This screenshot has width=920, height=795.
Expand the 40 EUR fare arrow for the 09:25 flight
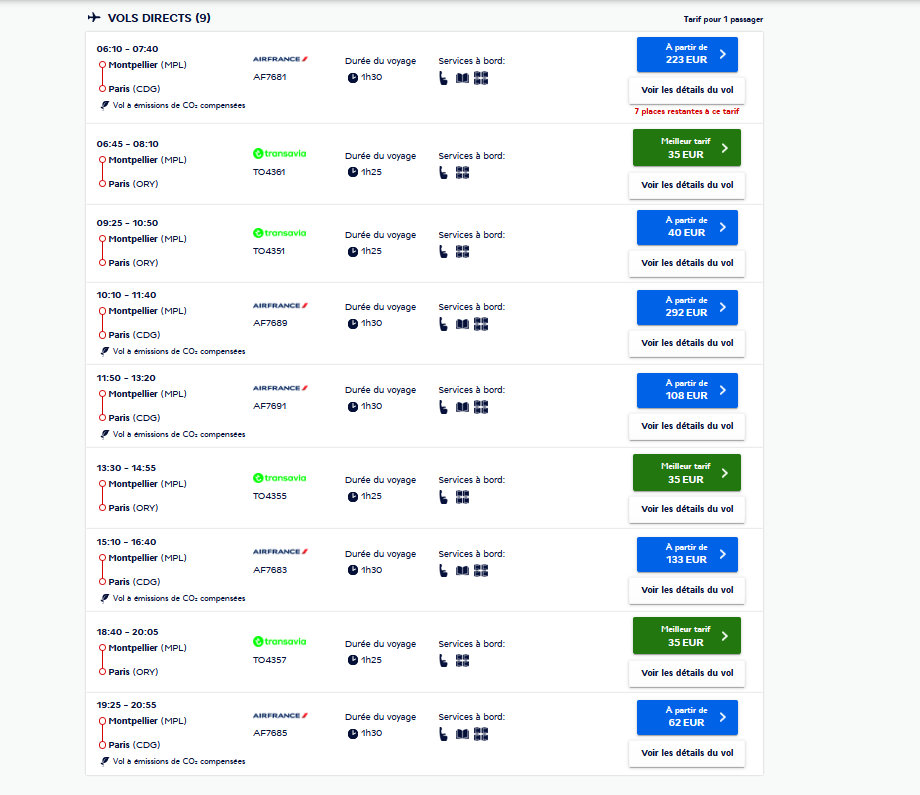coord(723,227)
